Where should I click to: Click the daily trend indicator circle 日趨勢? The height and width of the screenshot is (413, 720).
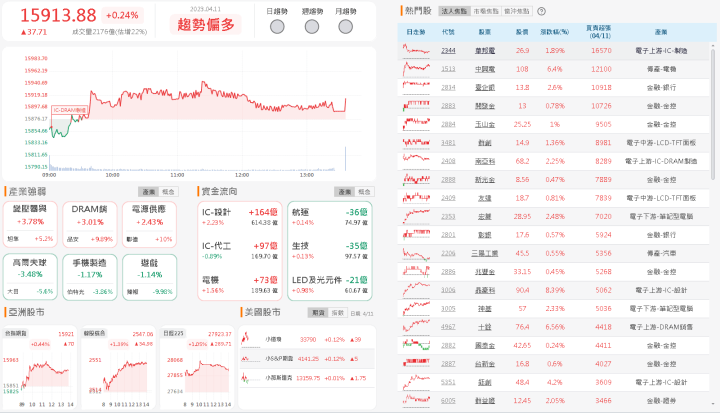pos(278,24)
